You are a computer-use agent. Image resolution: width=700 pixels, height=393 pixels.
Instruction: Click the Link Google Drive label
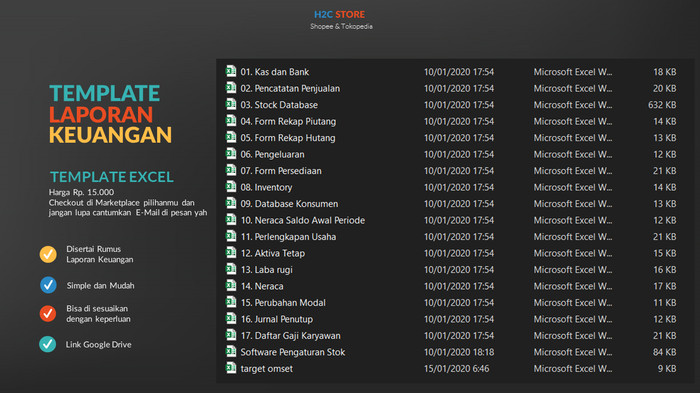click(99, 344)
